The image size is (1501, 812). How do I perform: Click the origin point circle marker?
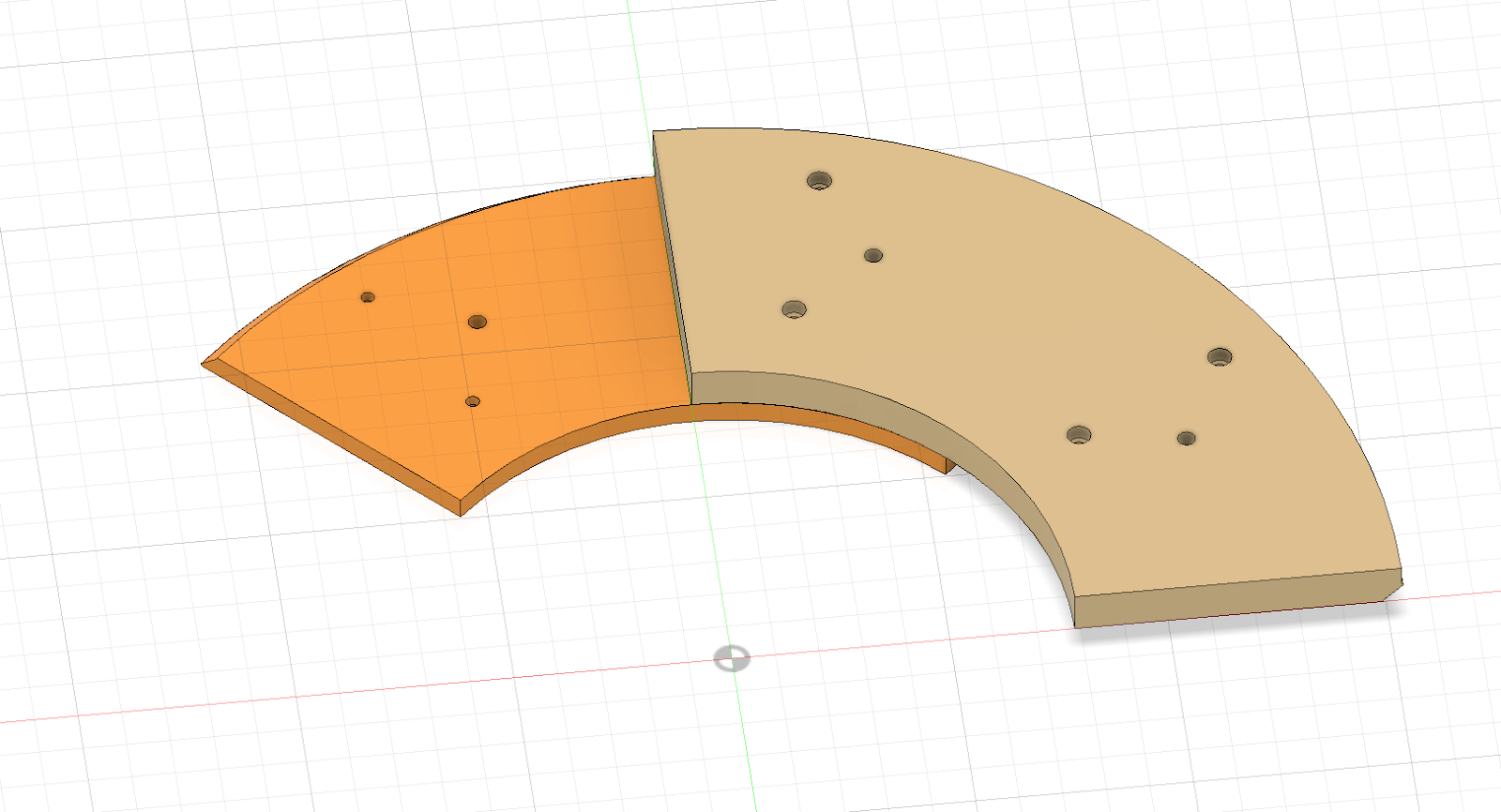tap(732, 659)
